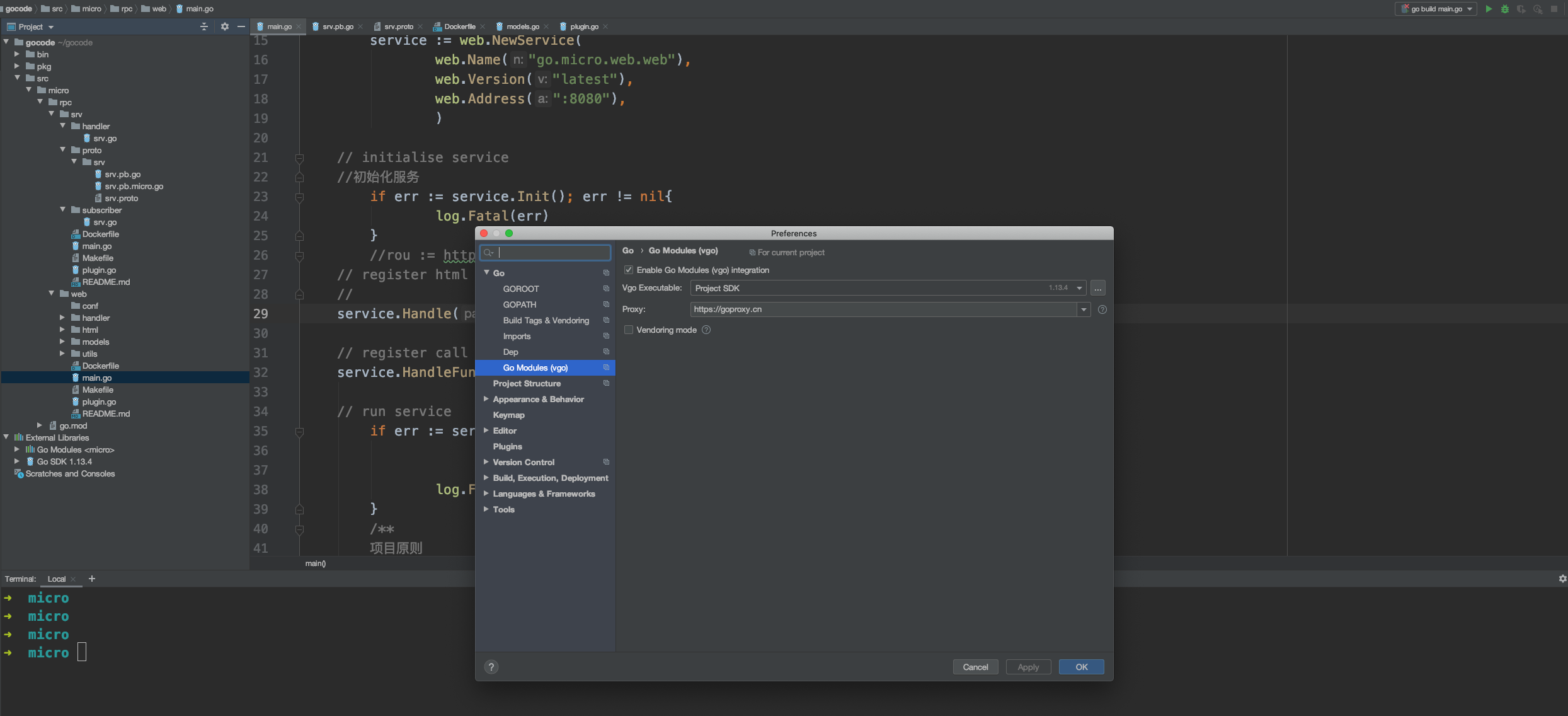Close the models.go editor tab

[546, 26]
